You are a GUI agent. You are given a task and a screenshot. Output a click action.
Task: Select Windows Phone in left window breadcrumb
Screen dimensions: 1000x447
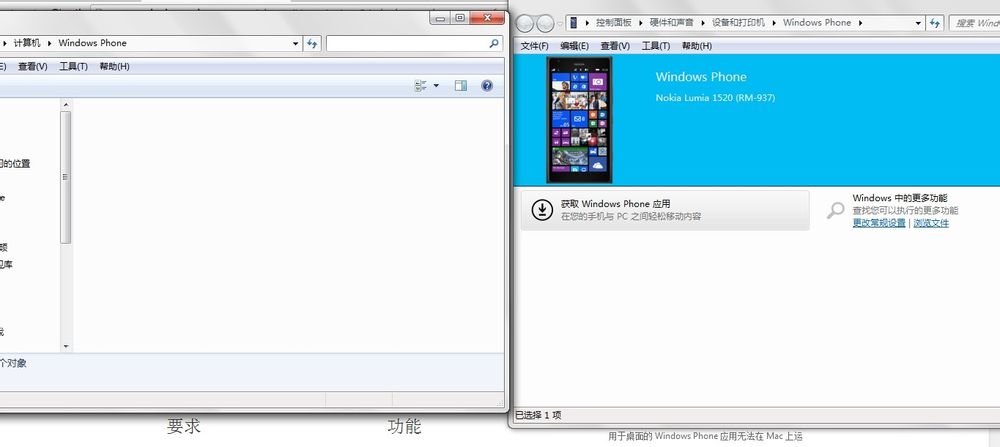92,43
